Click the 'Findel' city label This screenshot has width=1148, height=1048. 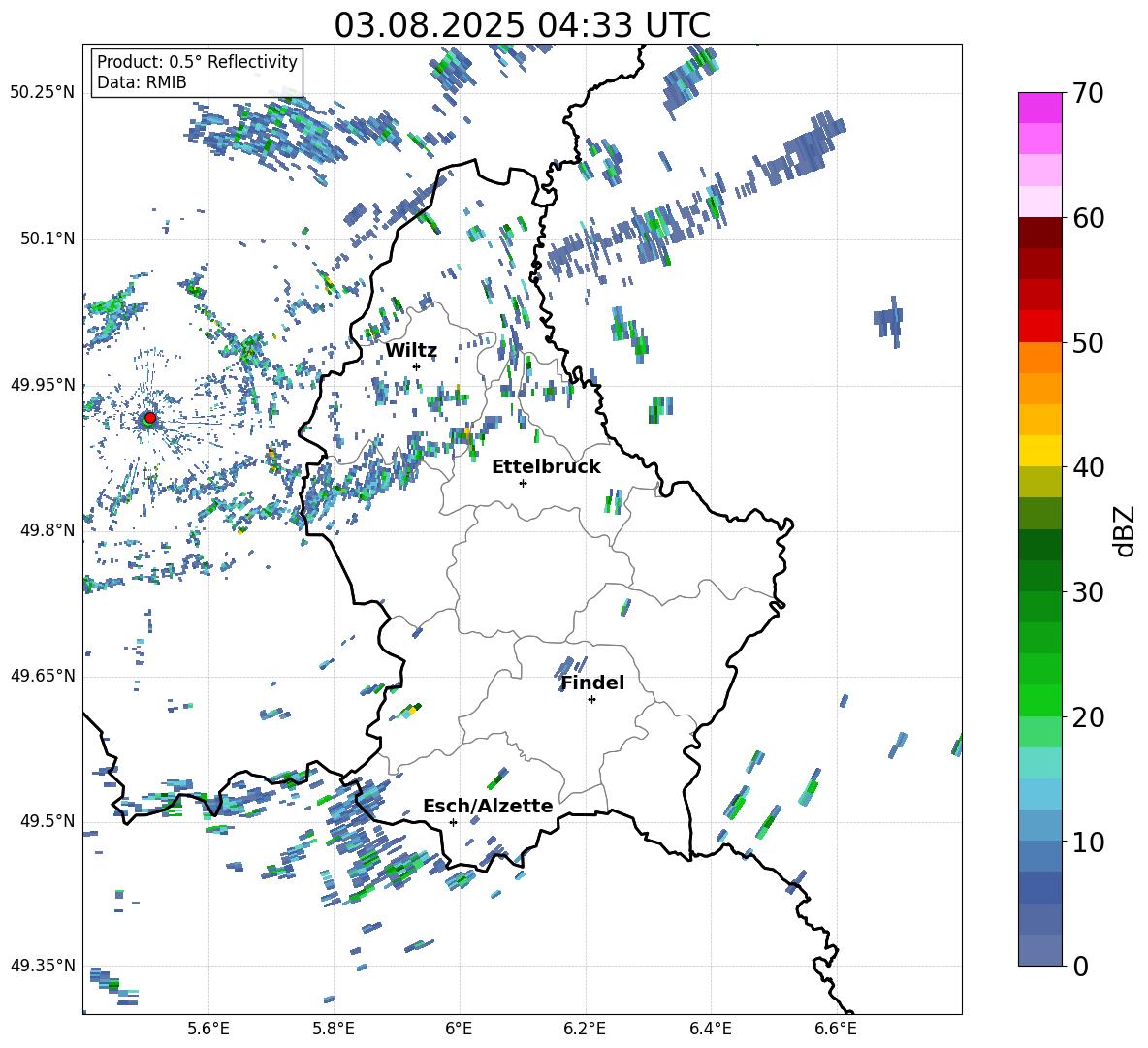click(x=592, y=683)
